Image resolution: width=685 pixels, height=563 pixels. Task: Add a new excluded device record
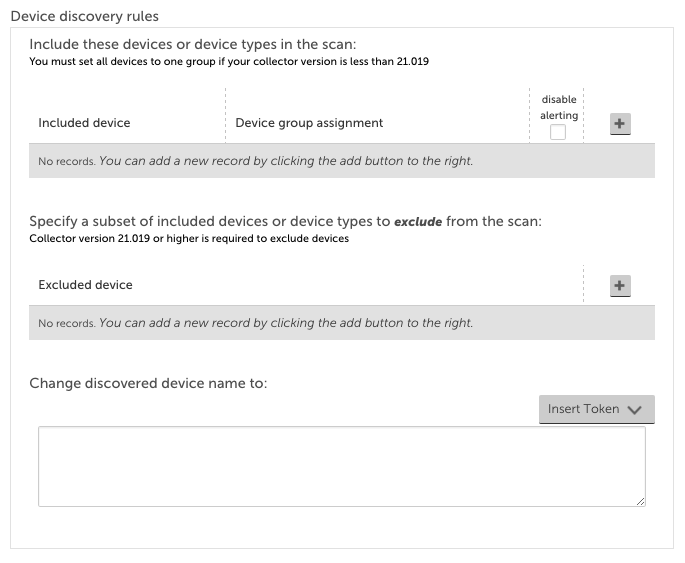[620, 286]
